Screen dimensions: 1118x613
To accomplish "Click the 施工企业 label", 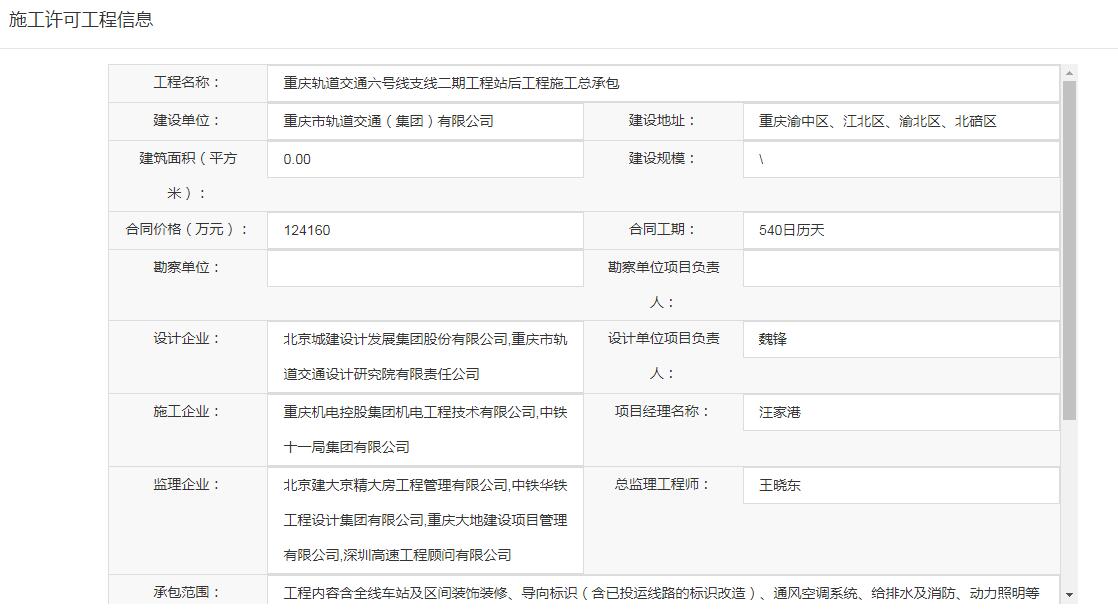I will [187, 411].
